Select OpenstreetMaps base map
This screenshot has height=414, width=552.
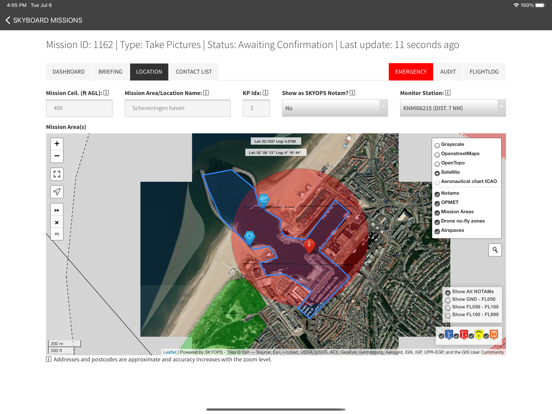click(x=437, y=154)
